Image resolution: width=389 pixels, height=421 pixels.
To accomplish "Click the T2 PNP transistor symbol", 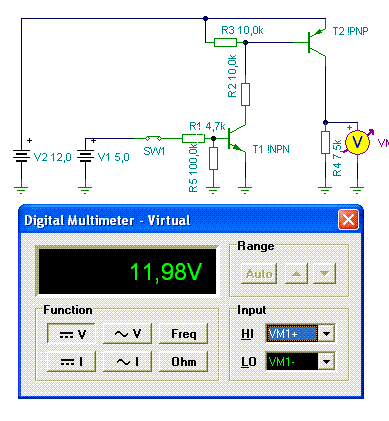I will (x=316, y=42).
